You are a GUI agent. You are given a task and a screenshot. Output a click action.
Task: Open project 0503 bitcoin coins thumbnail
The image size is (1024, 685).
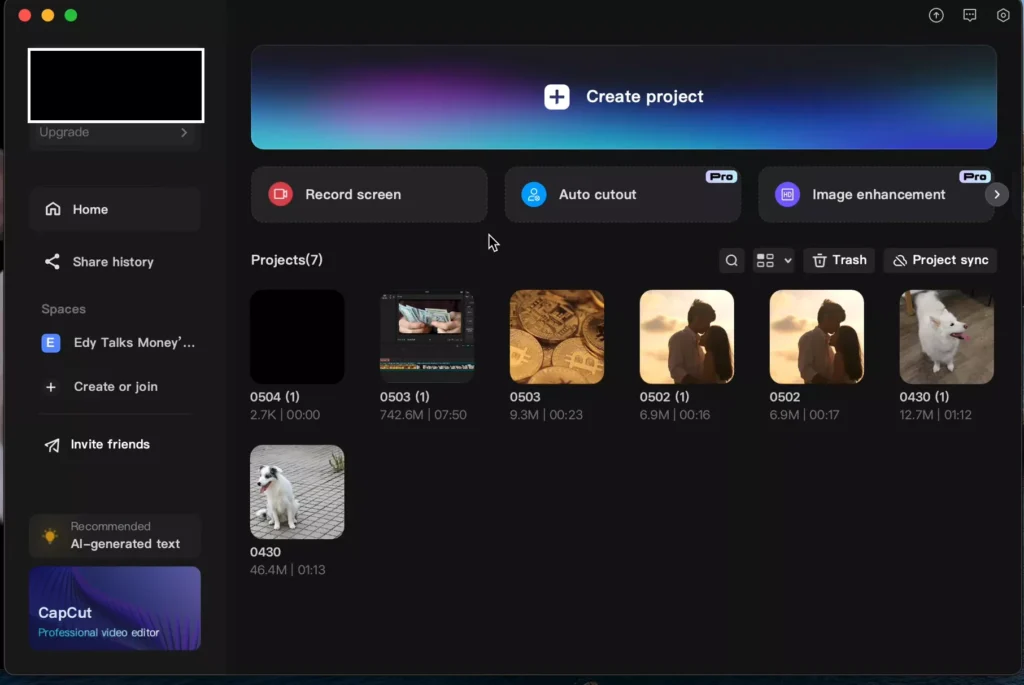coord(557,337)
